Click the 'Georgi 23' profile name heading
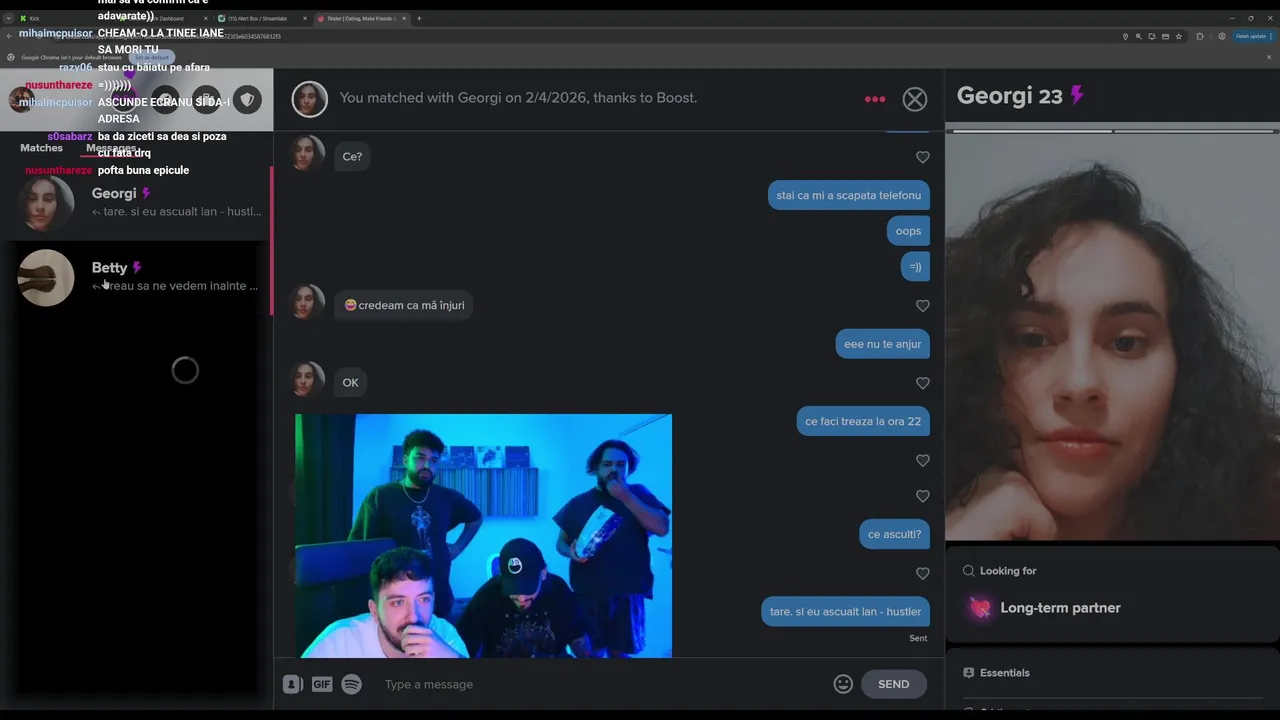Screen dimensions: 1280x720 click(x=1009, y=96)
